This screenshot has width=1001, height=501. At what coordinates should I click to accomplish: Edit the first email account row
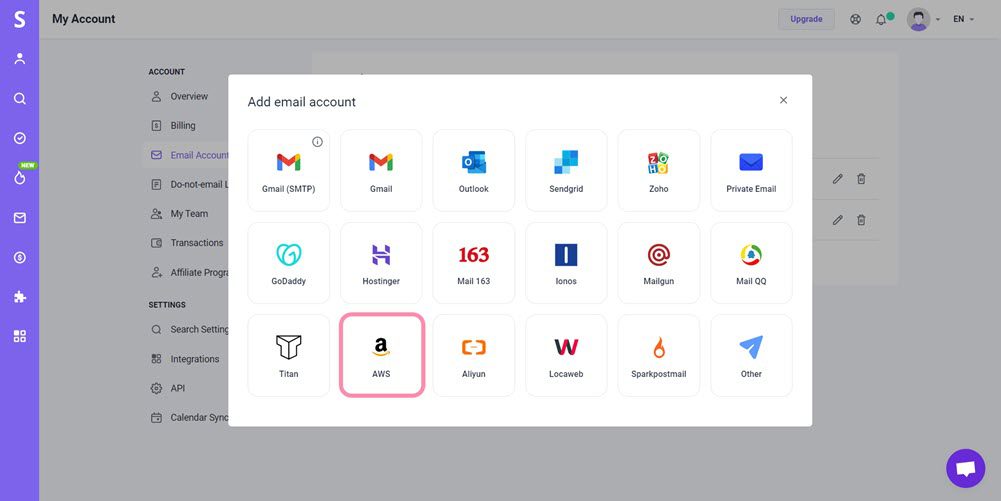point(838,179)
